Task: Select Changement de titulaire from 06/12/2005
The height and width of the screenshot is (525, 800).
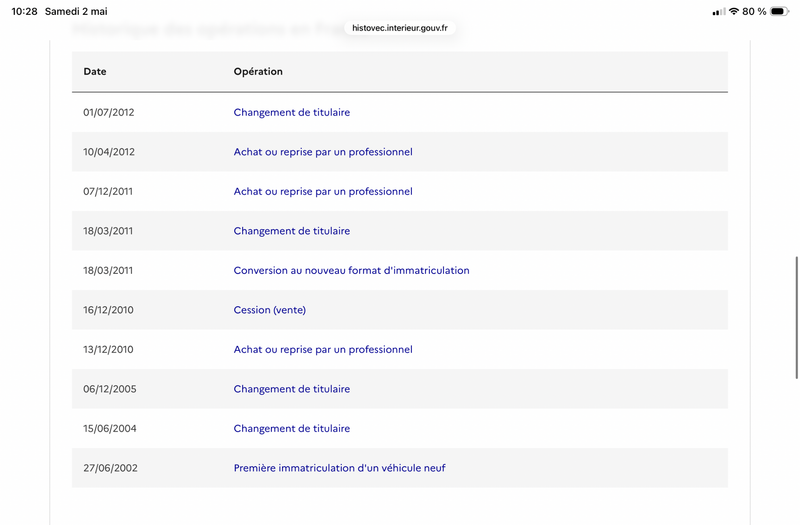Action: [x=292, y=389]
